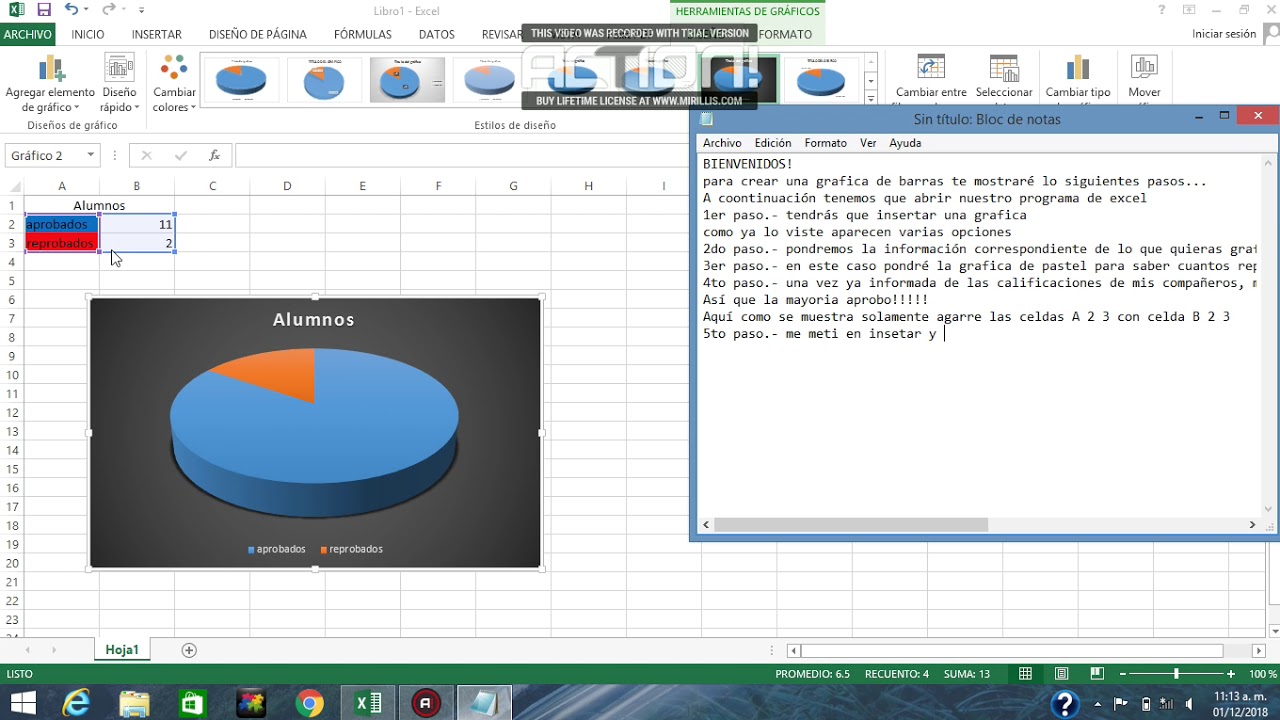Open Ayuda menu in Bloc de notas
The width and height of the screenshot is (1280, 720).
pyautogui.click(x=905, y=143)
